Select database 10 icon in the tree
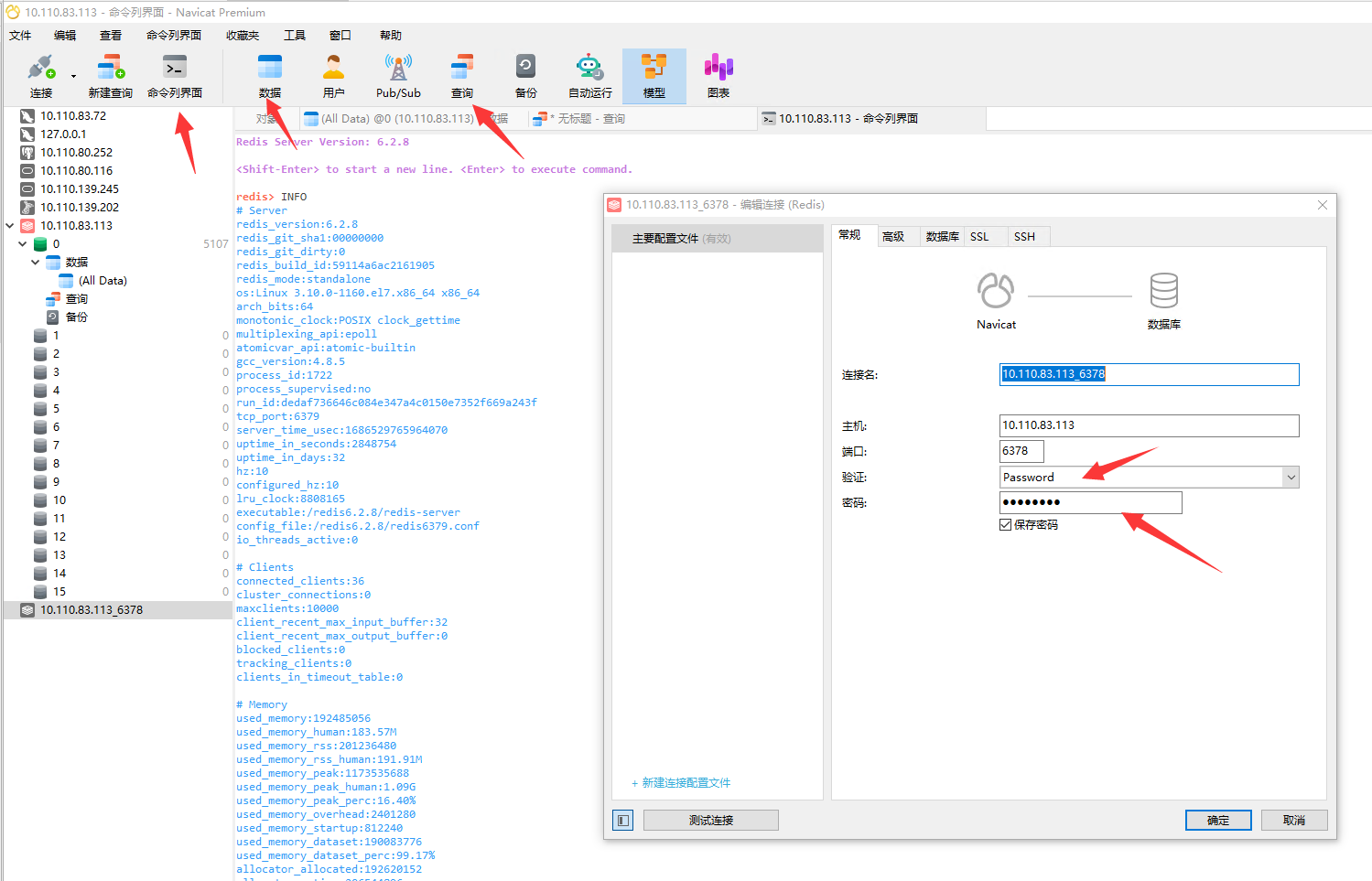The height and width of the screenshot is (881, 1372). [x=40, y=500]
